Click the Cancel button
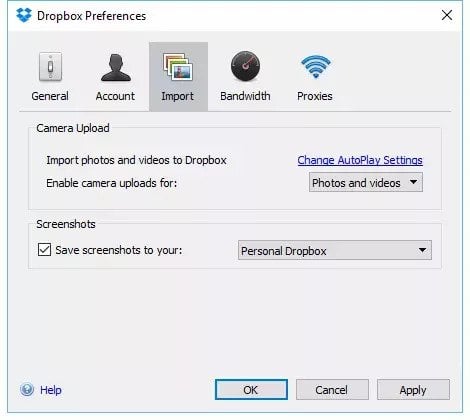470x420 pixels. tap(332, 389)
